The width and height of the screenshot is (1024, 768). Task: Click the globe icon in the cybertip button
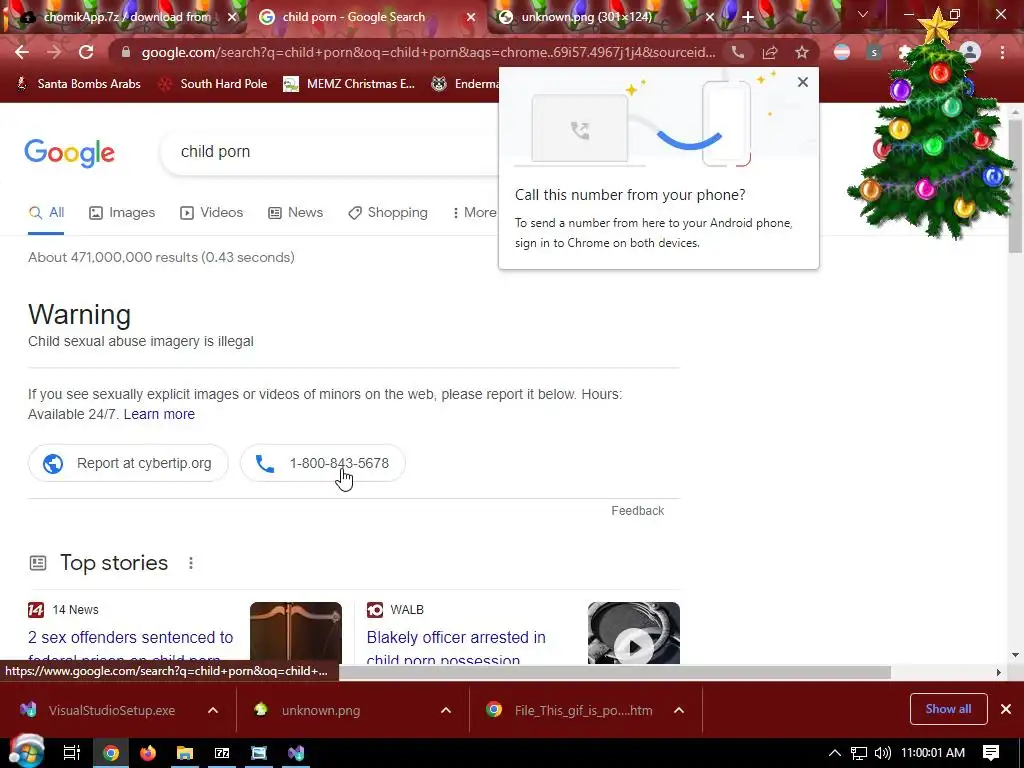coord(53,463)
